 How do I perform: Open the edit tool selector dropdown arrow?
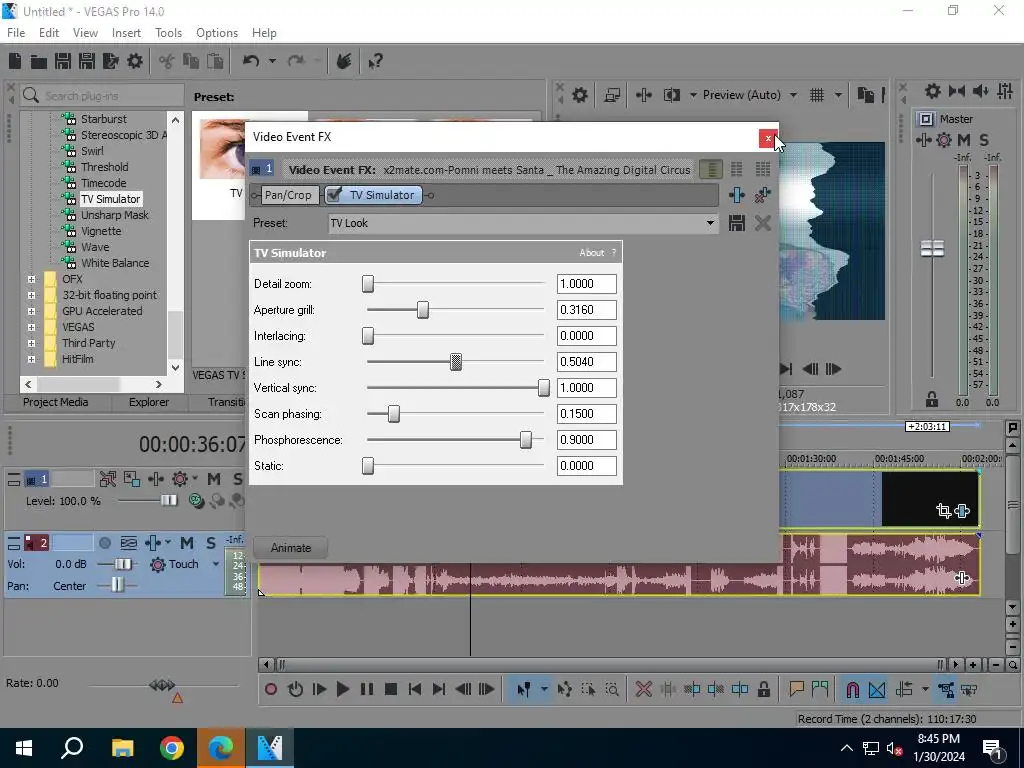[544, 689]
